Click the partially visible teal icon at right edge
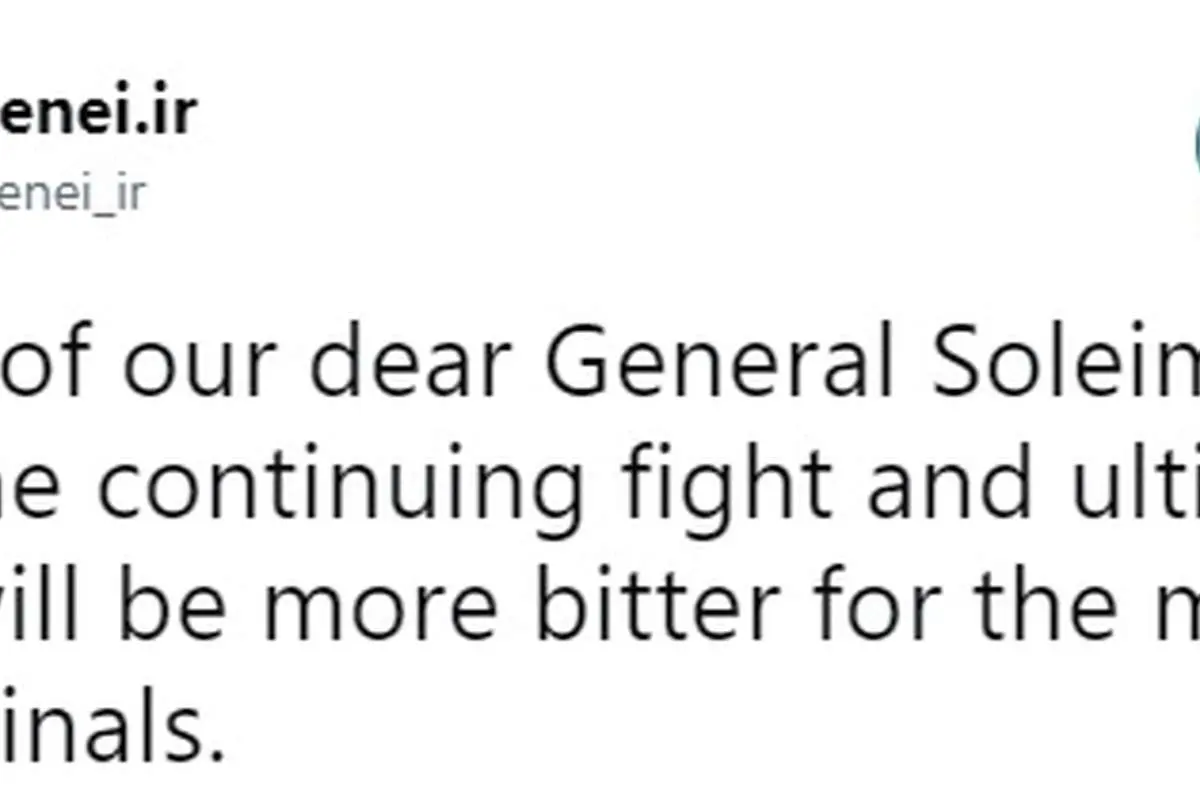 click(1196, 150)
